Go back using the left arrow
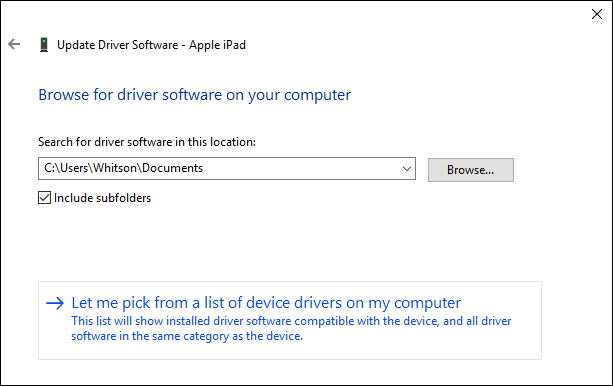 (14, 44)
